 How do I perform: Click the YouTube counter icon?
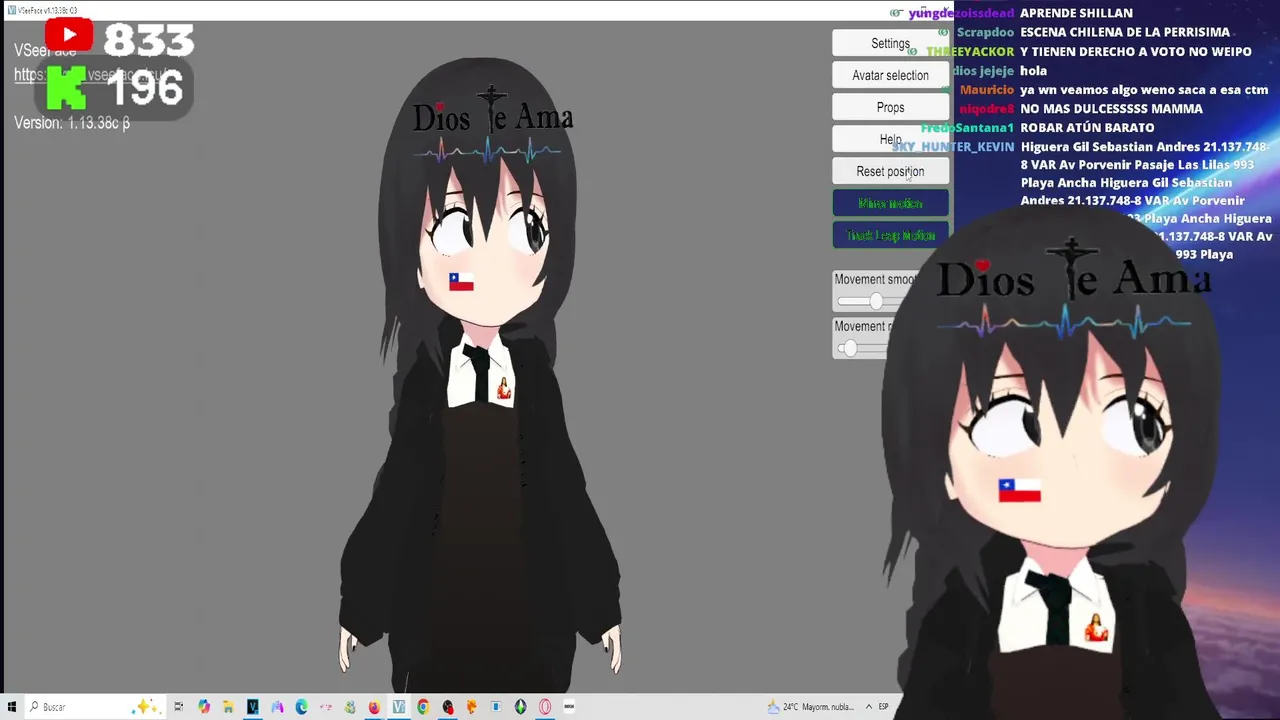point(68,36)
